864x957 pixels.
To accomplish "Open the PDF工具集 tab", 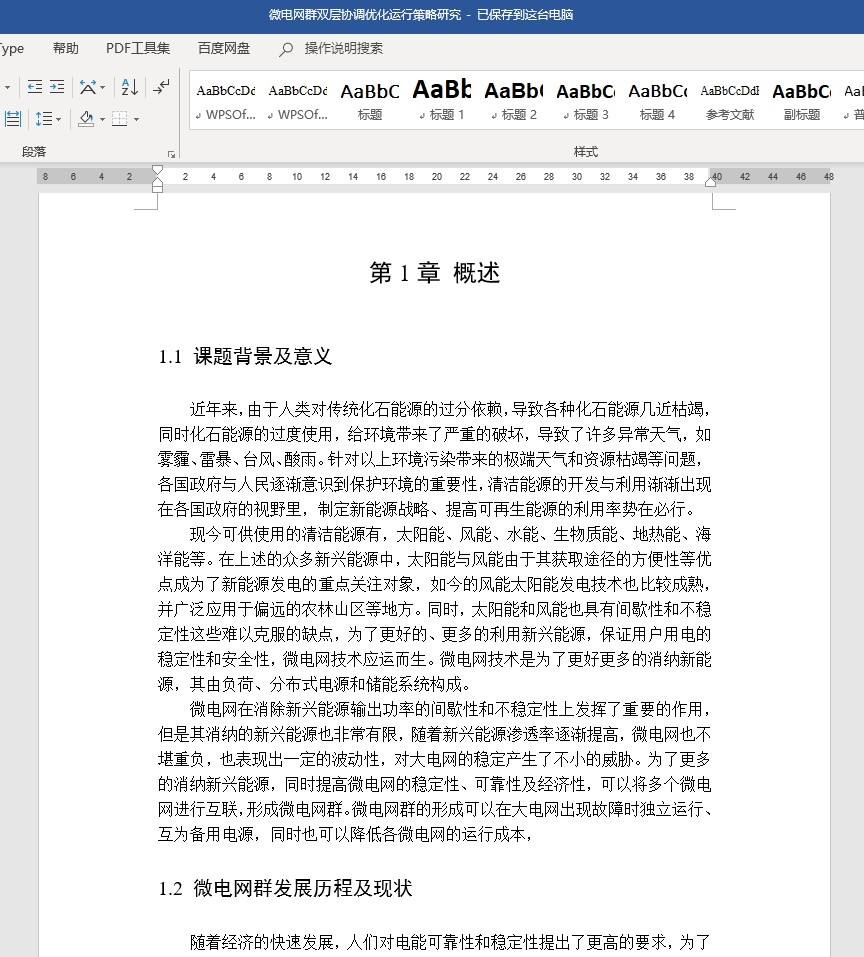I will coord(138,48).
